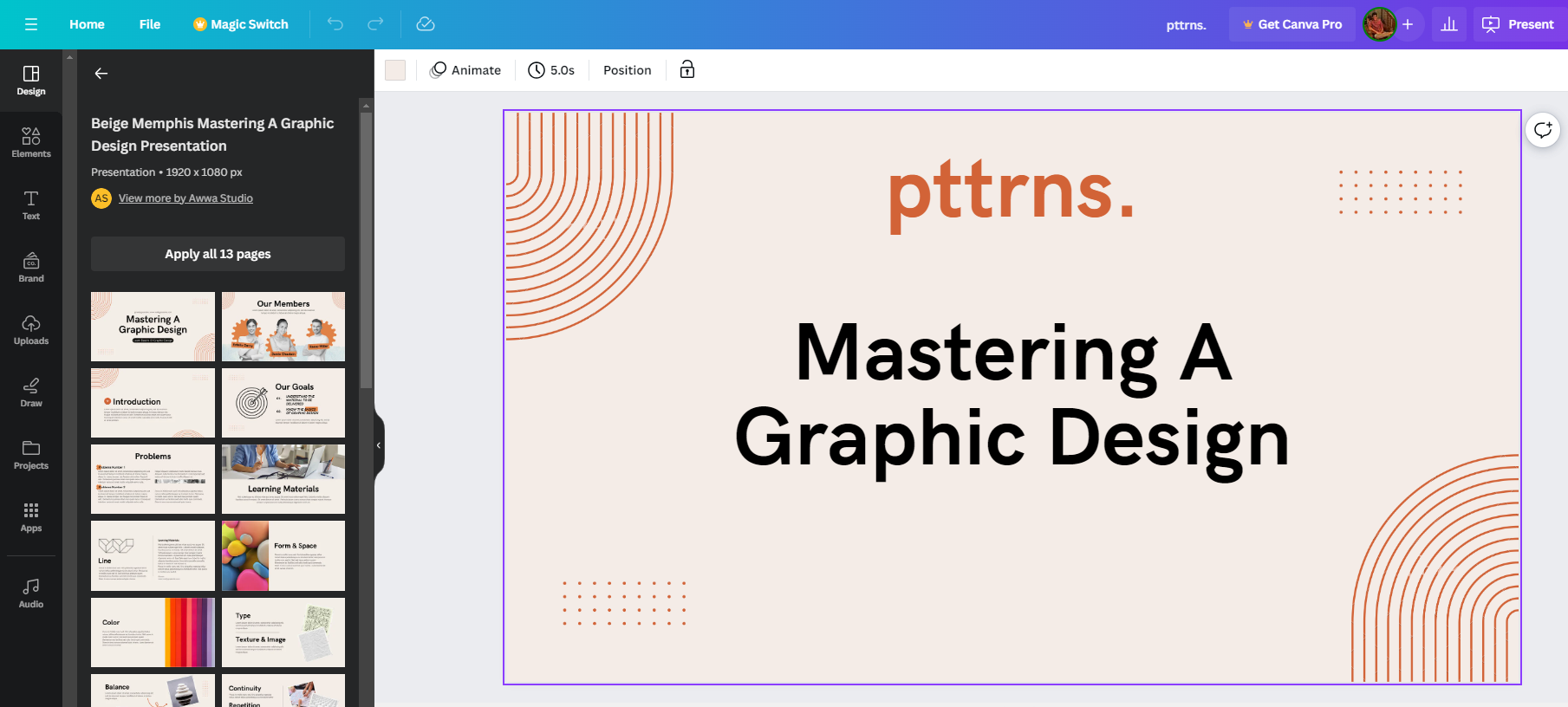
Task: Select the Problems template thumbnail
Action: click(153, 479)
